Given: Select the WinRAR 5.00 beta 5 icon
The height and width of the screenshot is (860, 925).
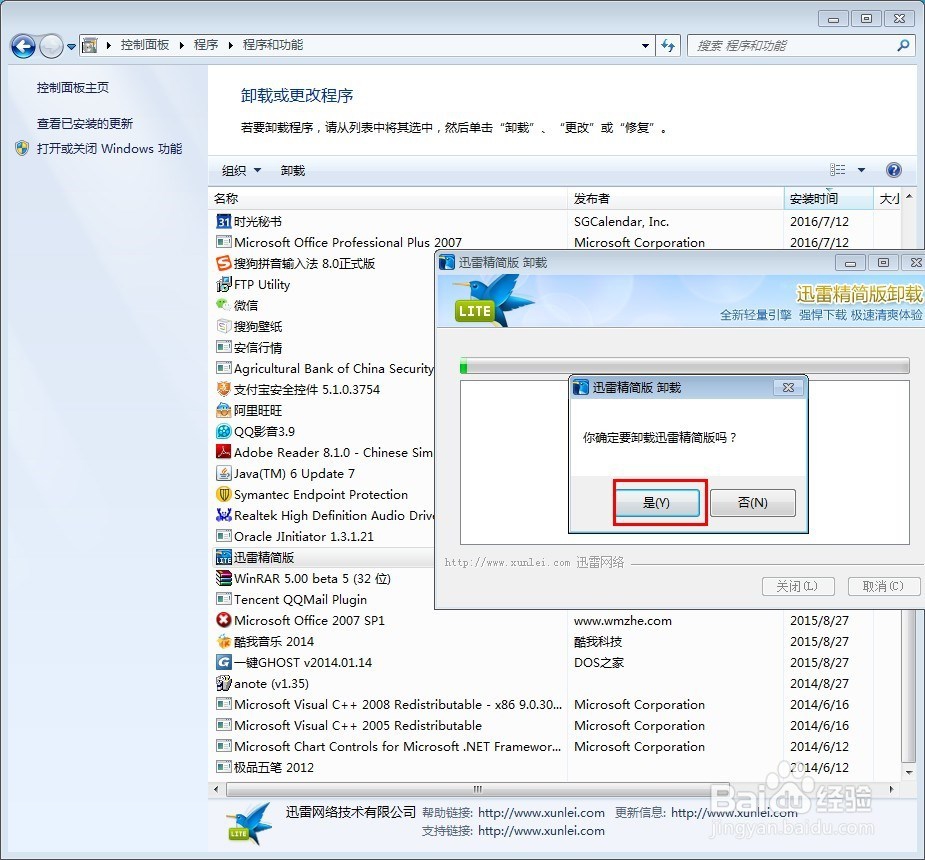Looking at the screenshot, I should (224, 578).
